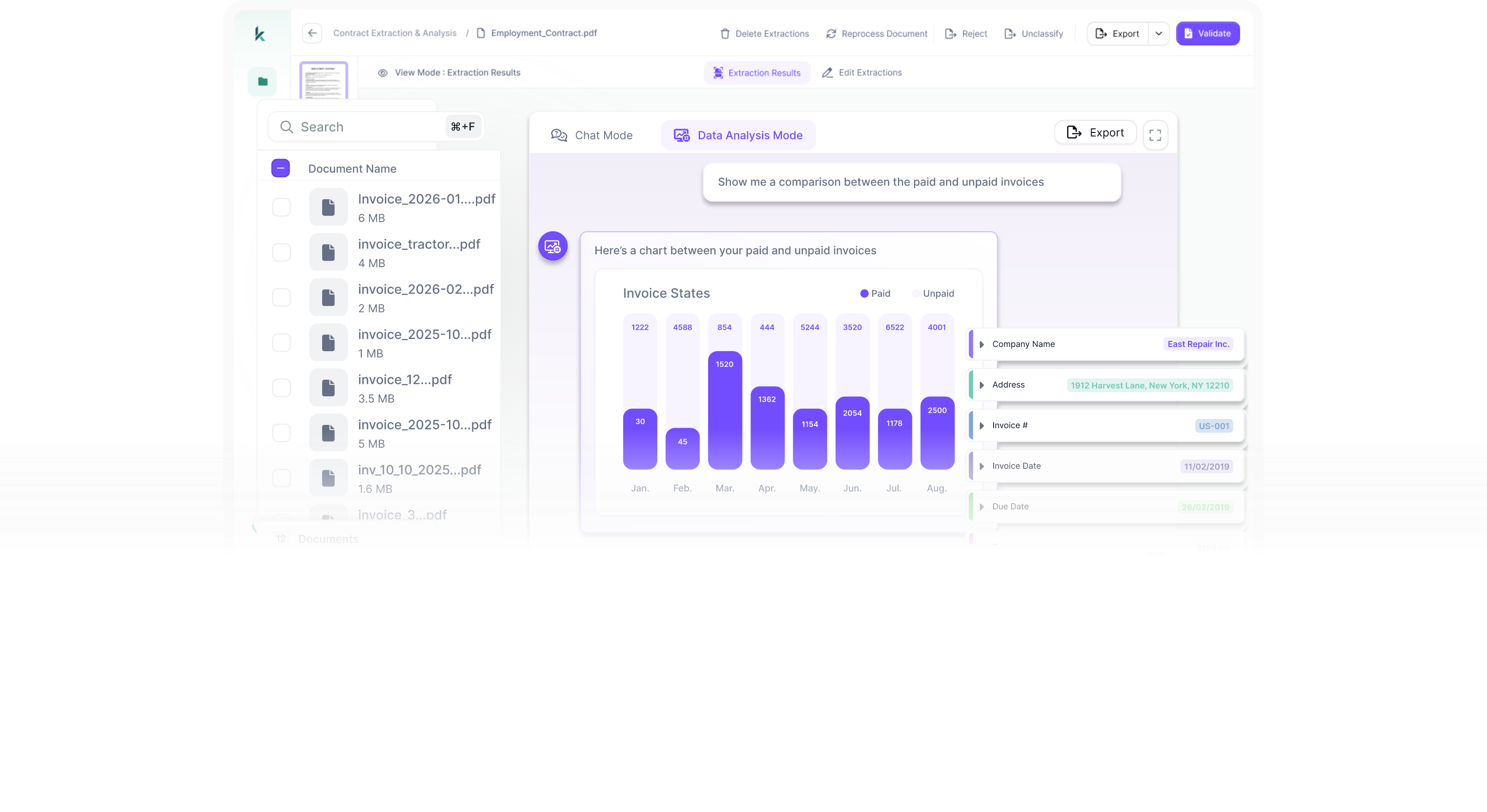Screen dimensions: 1487x812
Task: Click the June paid bar labeled 2054
Action: pos(852,433)
